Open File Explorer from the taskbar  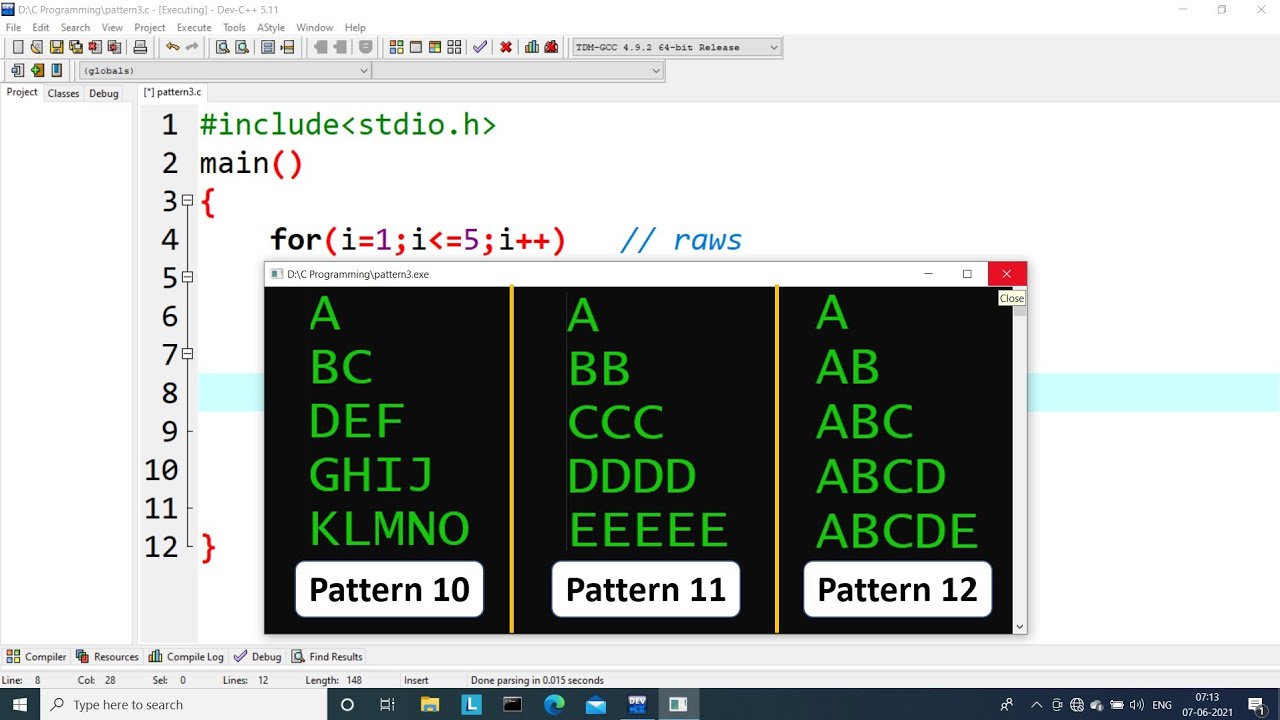(x=429, y=704)
